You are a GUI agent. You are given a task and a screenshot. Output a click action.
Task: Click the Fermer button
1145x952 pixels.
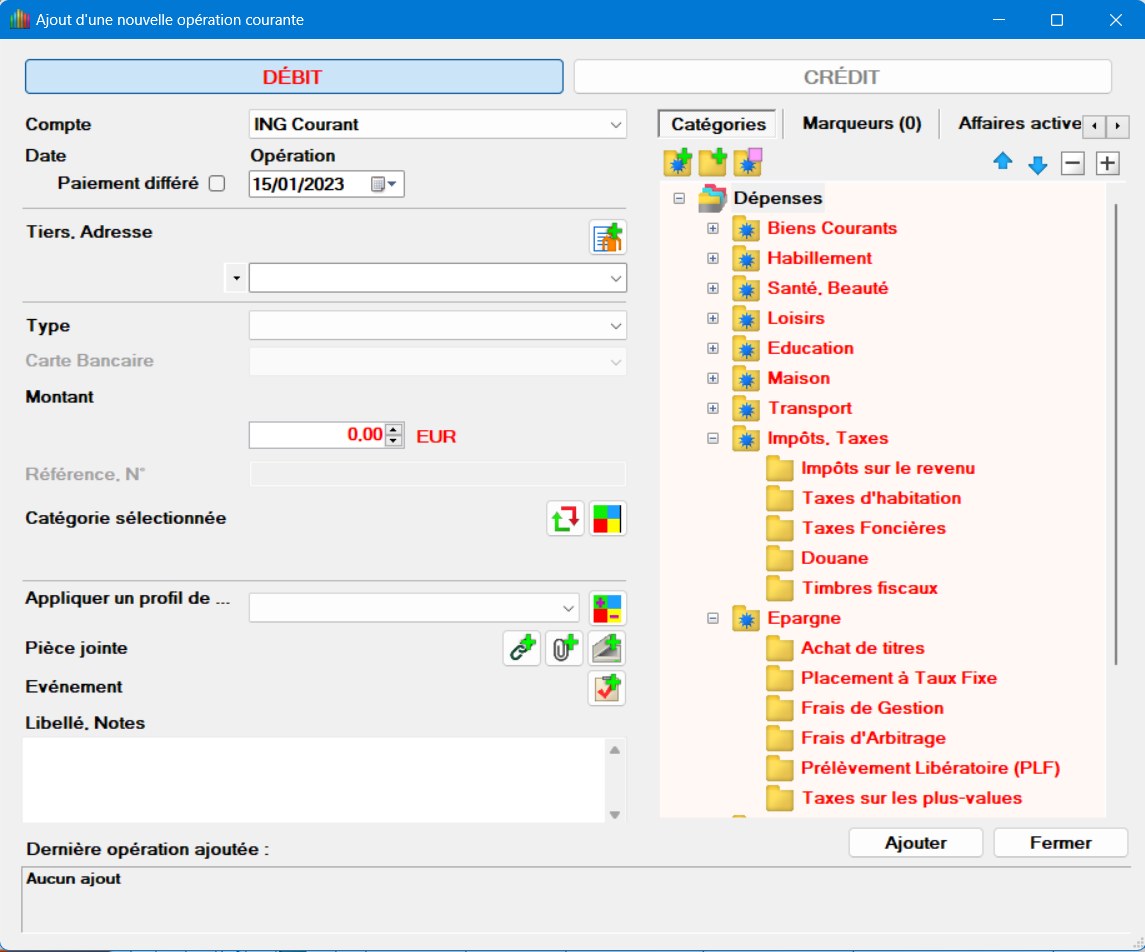pyautogui.click(x=1060, y=843)
